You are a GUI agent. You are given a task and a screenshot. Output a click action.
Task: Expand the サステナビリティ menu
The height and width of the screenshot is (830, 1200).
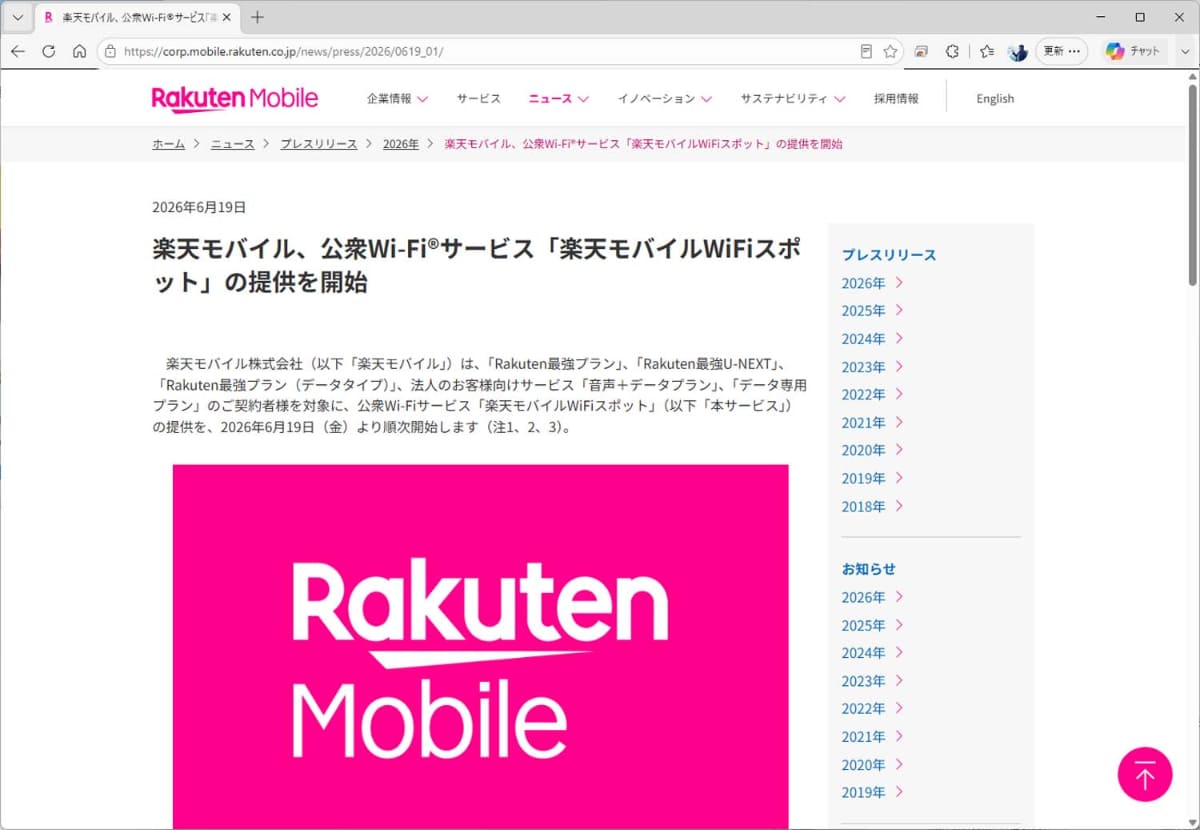coord(793,99)
